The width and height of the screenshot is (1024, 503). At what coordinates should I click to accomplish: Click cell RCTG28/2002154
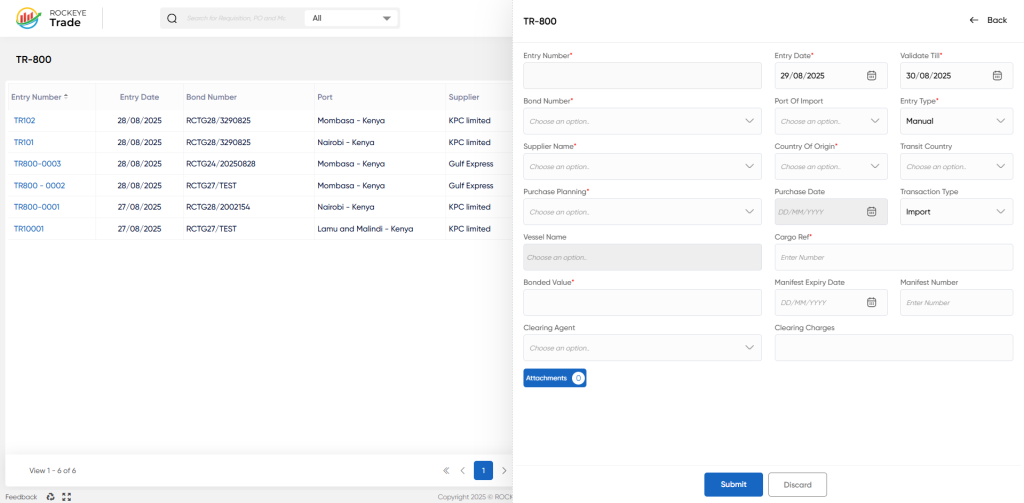pyautogui.click(x=218, y=207)
